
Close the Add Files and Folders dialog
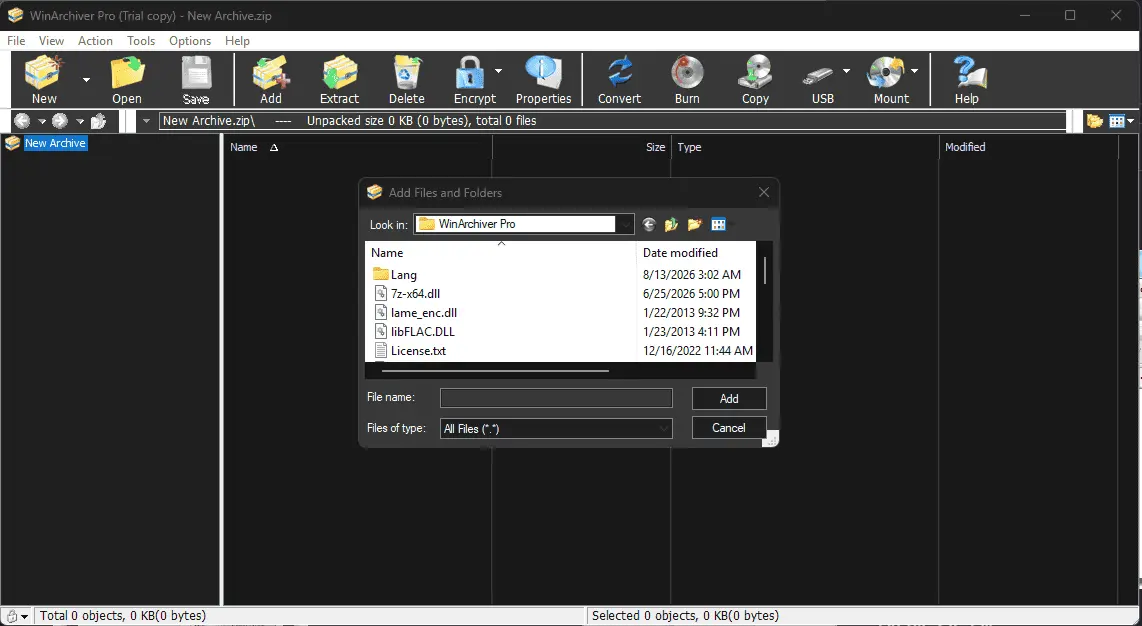click(763, 192)
